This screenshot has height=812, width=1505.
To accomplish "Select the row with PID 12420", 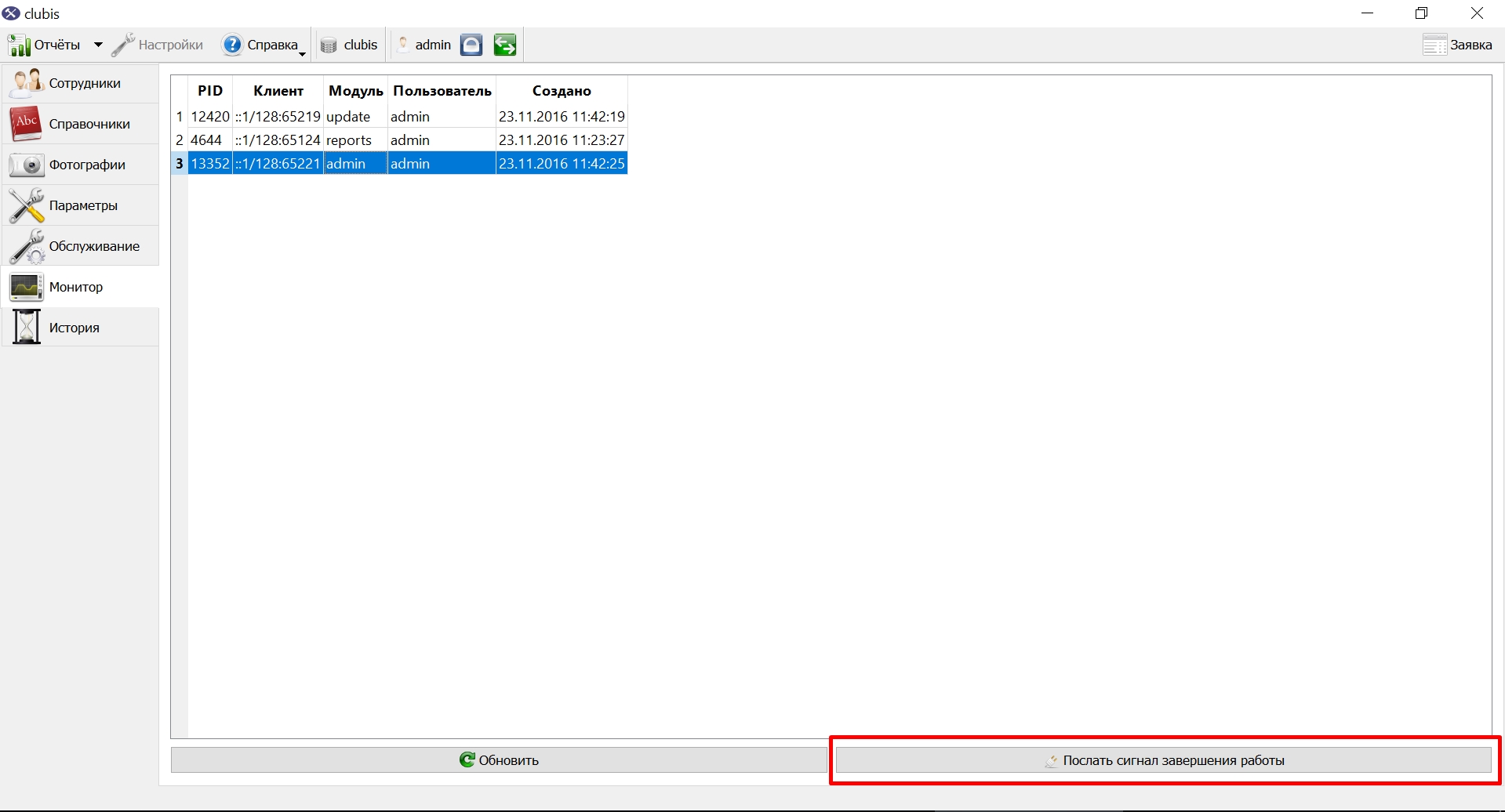I will point(399,116).
